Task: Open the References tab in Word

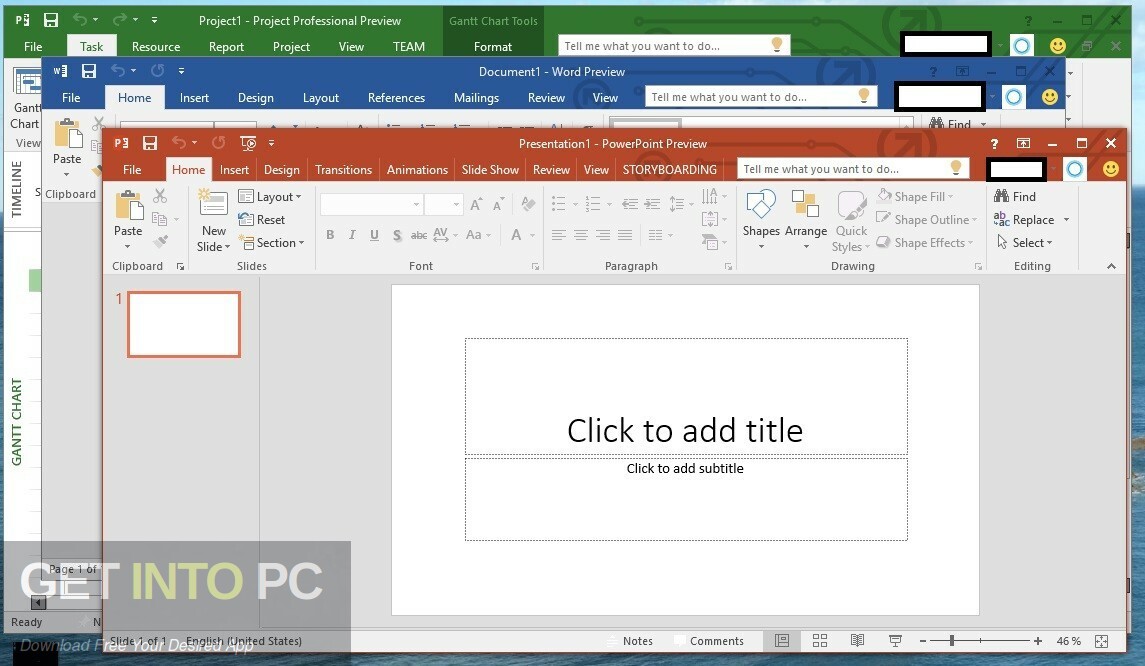Action: (x=396, y=97)
